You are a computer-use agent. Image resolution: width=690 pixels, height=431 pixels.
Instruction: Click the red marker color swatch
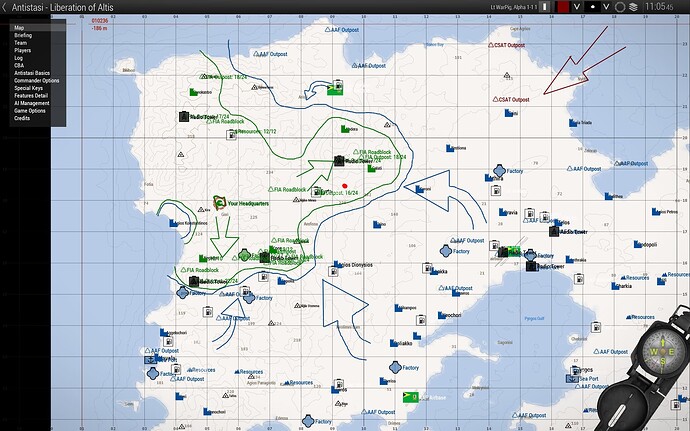(x=562, y=7)
